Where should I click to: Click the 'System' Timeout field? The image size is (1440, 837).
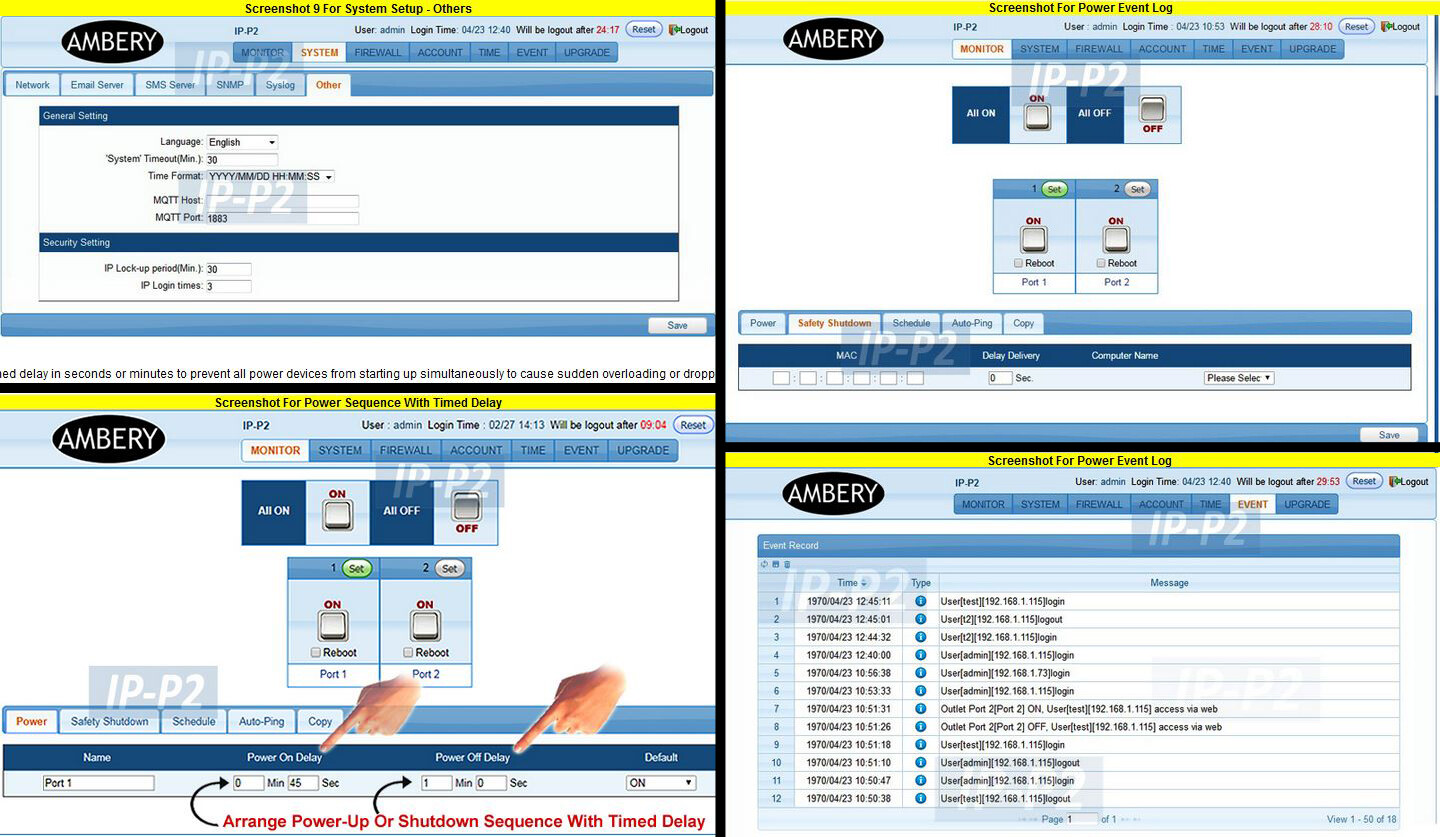(242, 160)
